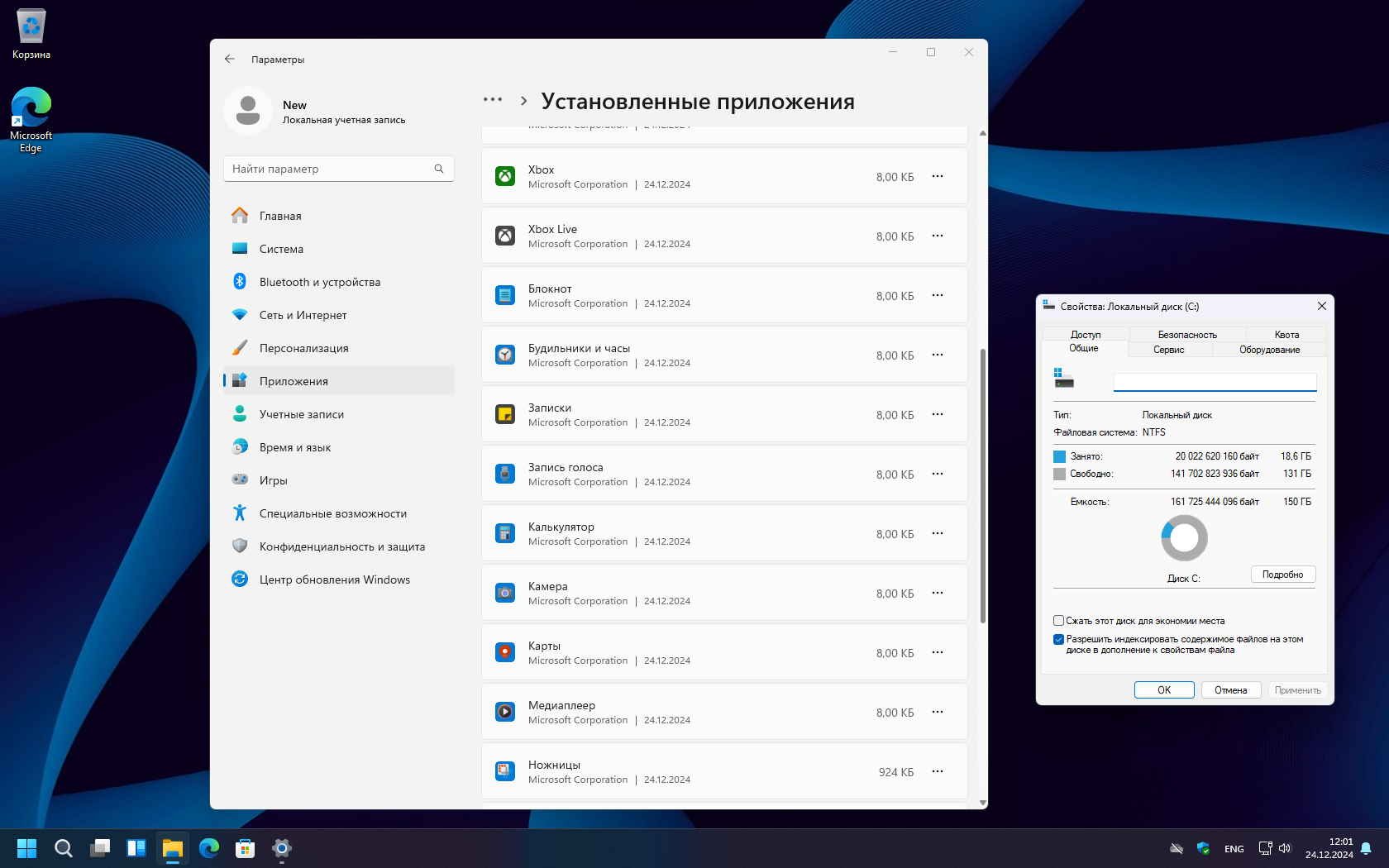
Task: Switch to the Безопасность tab
Action: pyautogui.click(x=1186, y=335)
